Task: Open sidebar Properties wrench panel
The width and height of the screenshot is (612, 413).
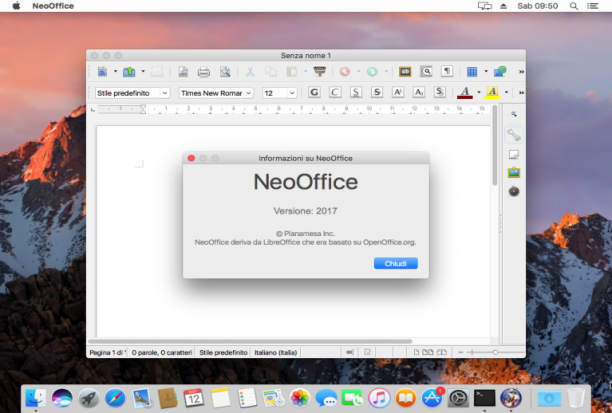Action: click(514, 135)
